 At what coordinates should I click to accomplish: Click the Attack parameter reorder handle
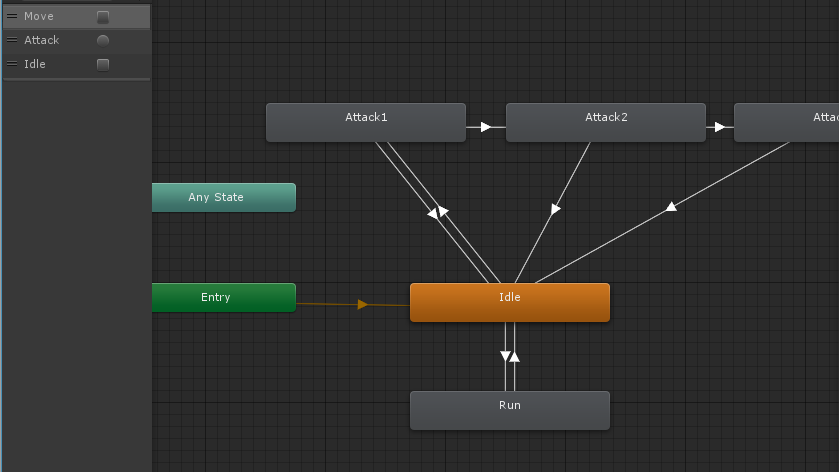pyautogui.click(x=12, y=40)
